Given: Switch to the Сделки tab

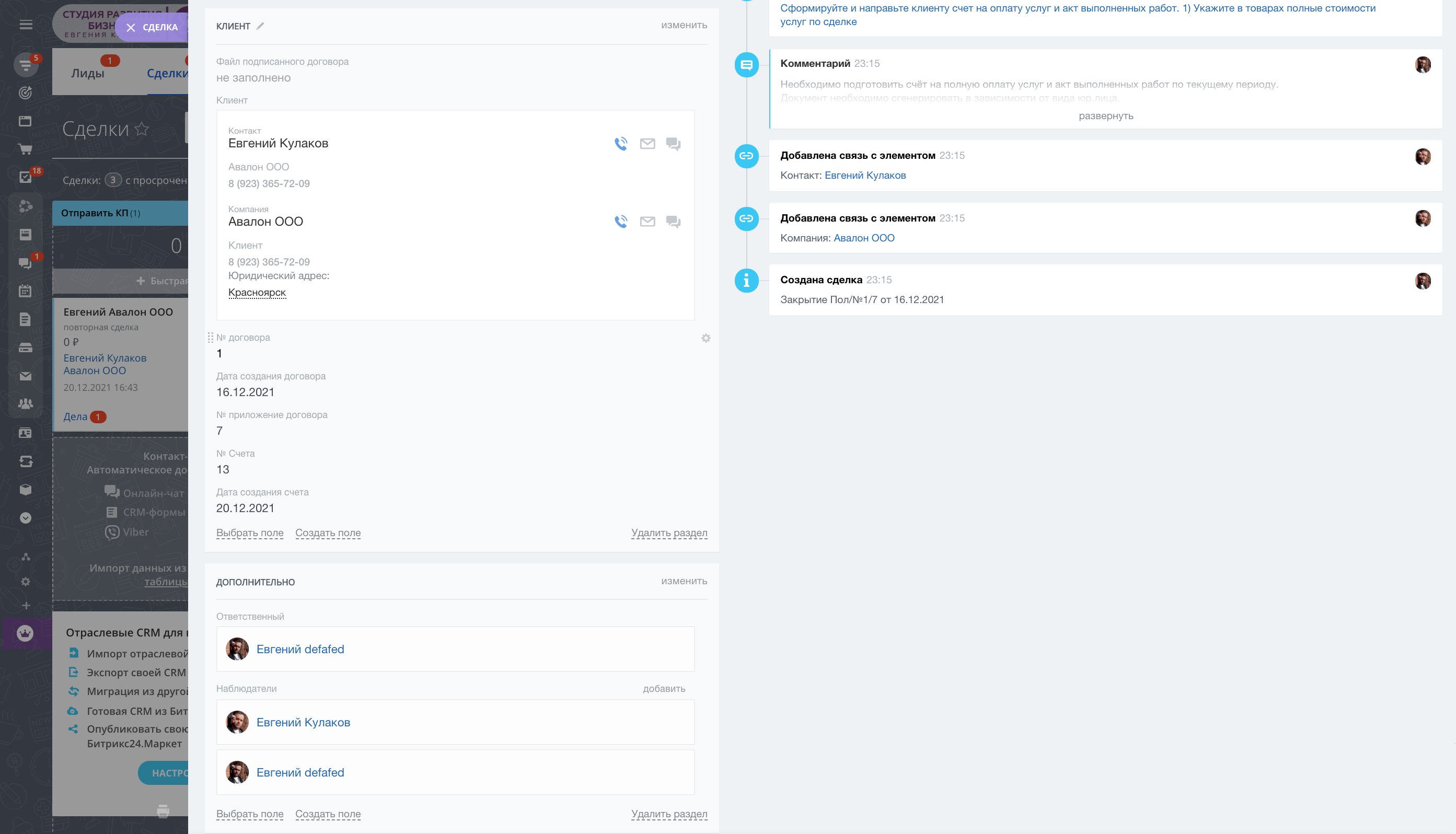Looking at the screenshot, I should click(x=166, y=73).
